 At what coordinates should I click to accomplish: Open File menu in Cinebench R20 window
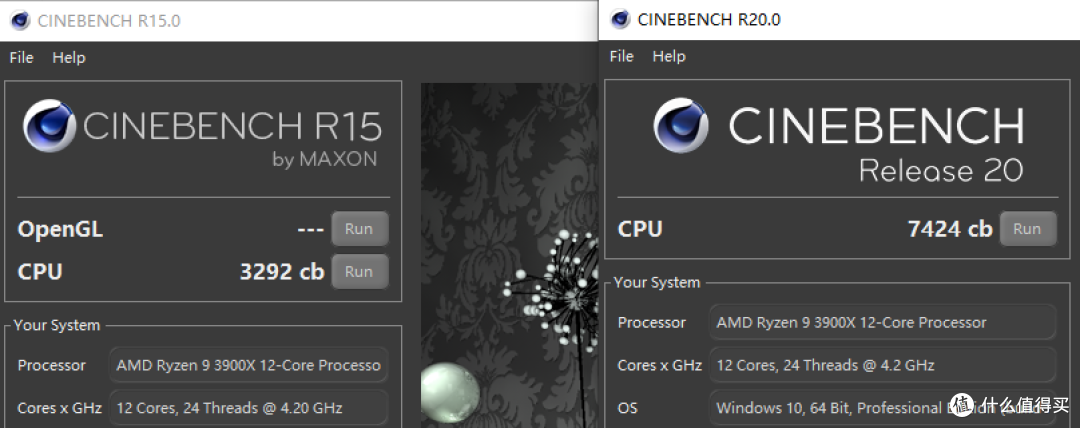point(621,56)
